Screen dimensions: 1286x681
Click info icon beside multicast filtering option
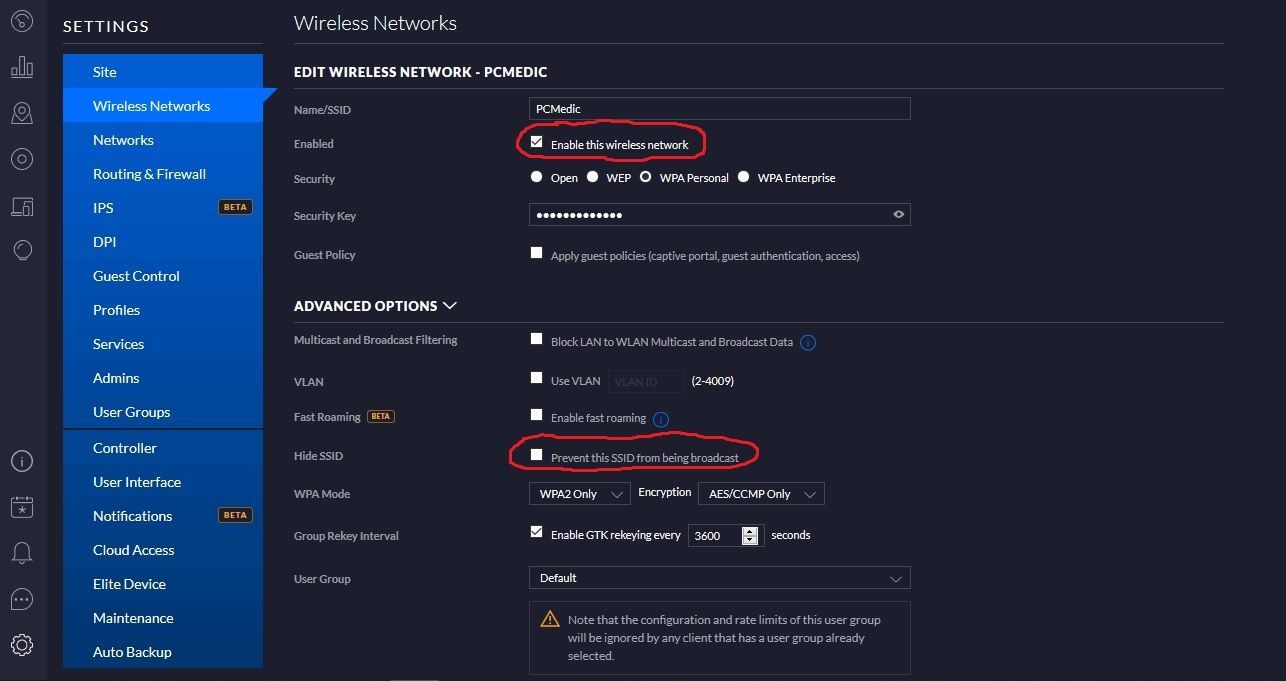coord(808,342)
